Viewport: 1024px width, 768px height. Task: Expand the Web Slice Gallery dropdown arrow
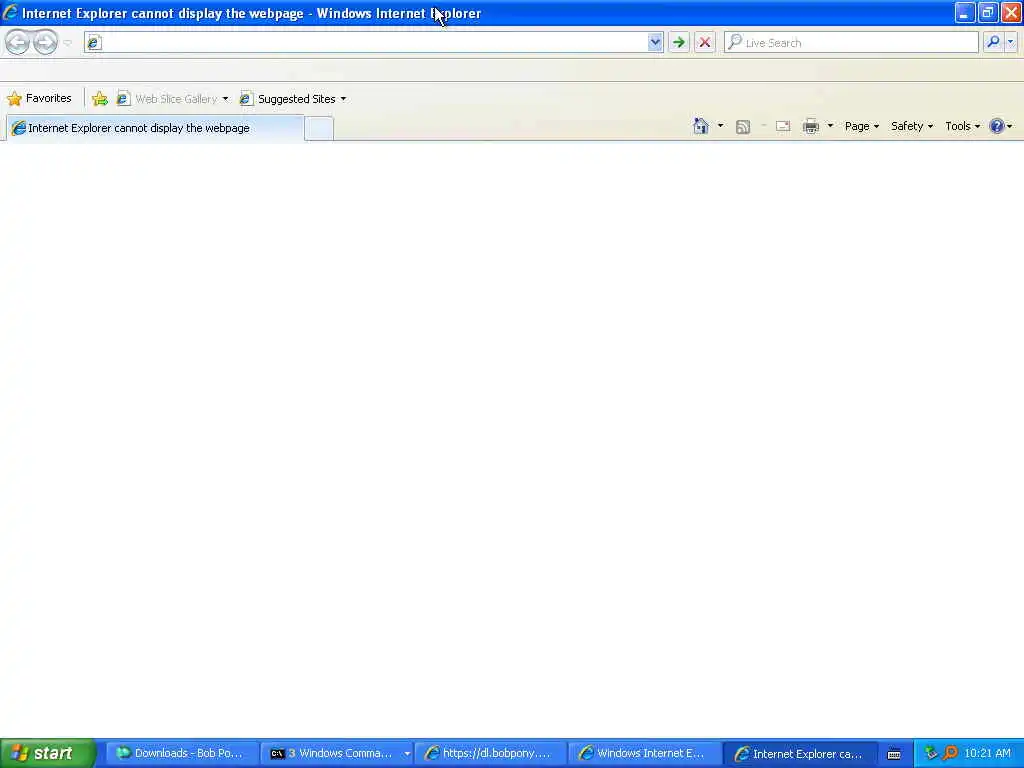[225, 99]
